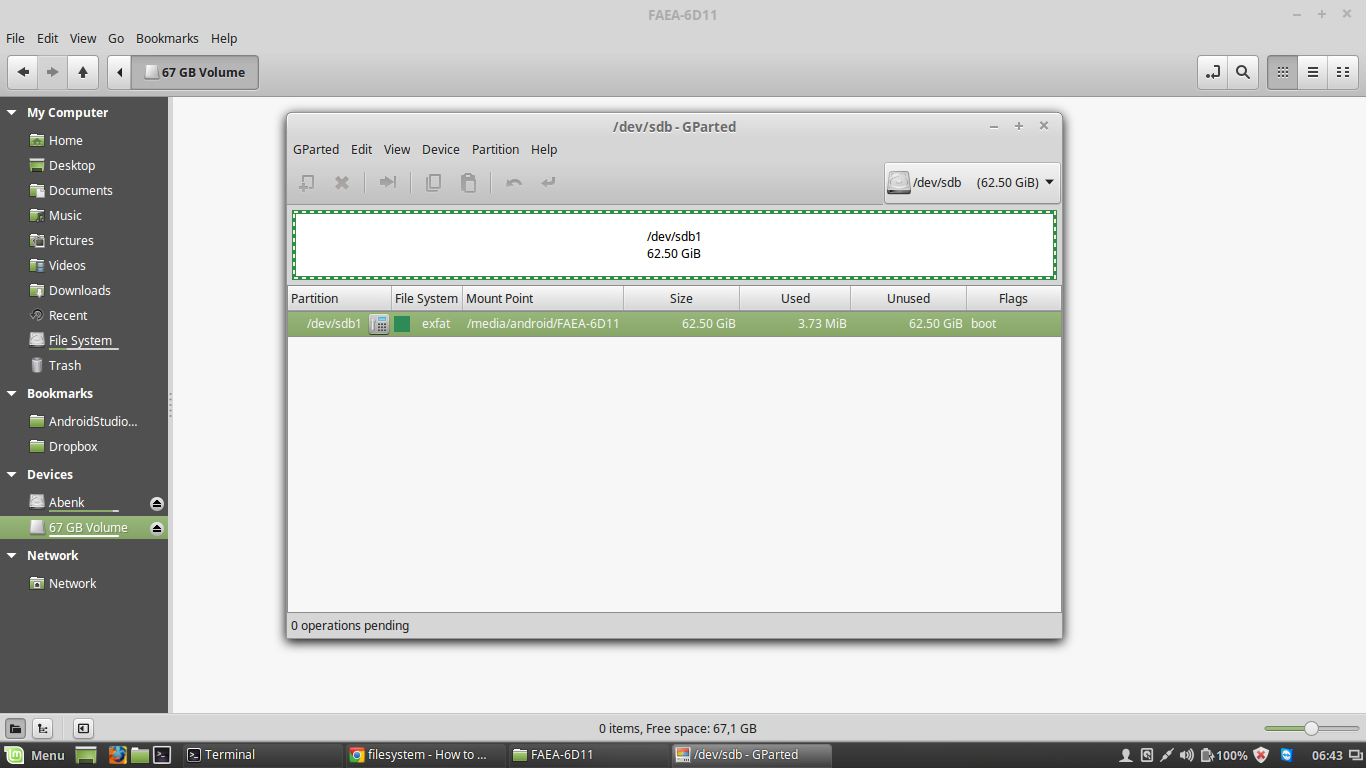Image resolution: width=1366 pixels, height=768 pixels.
Task: Click the green exfat color swatch
Action: tap(402, 324)
